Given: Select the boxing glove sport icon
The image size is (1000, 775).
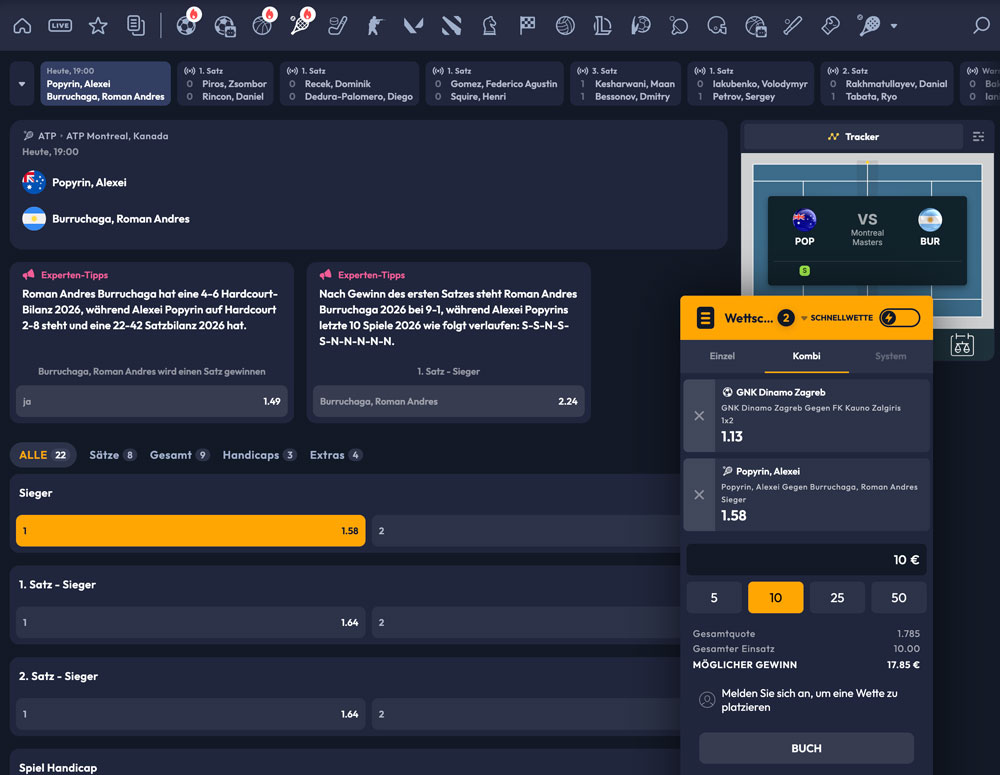Looking at the screenshot, I should click(830, 26).
